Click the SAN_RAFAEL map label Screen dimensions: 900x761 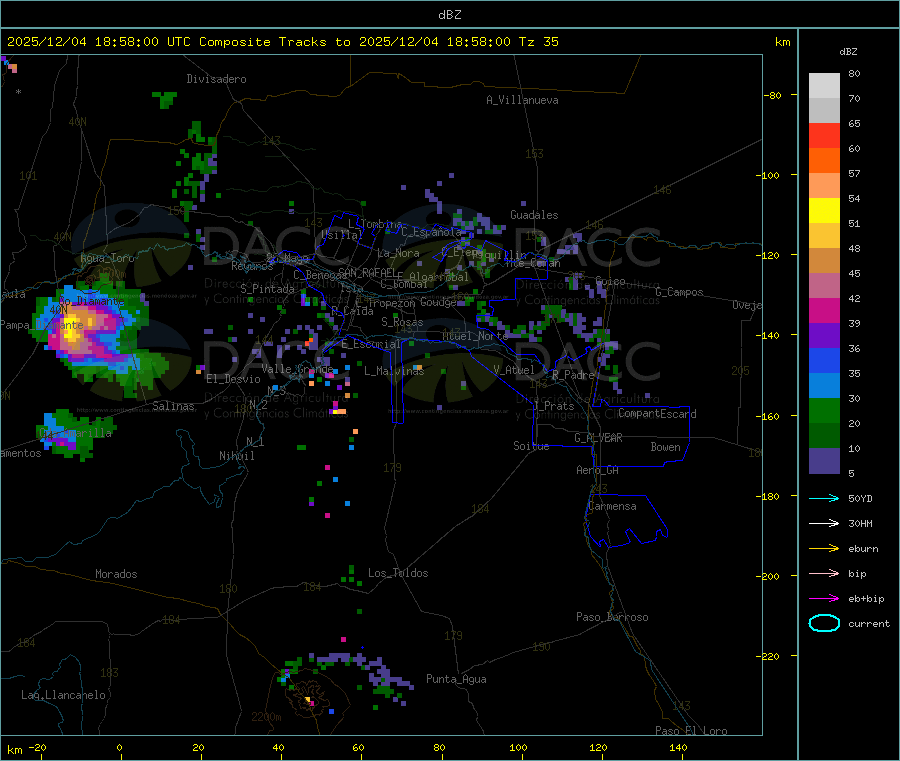pos(367,272)
